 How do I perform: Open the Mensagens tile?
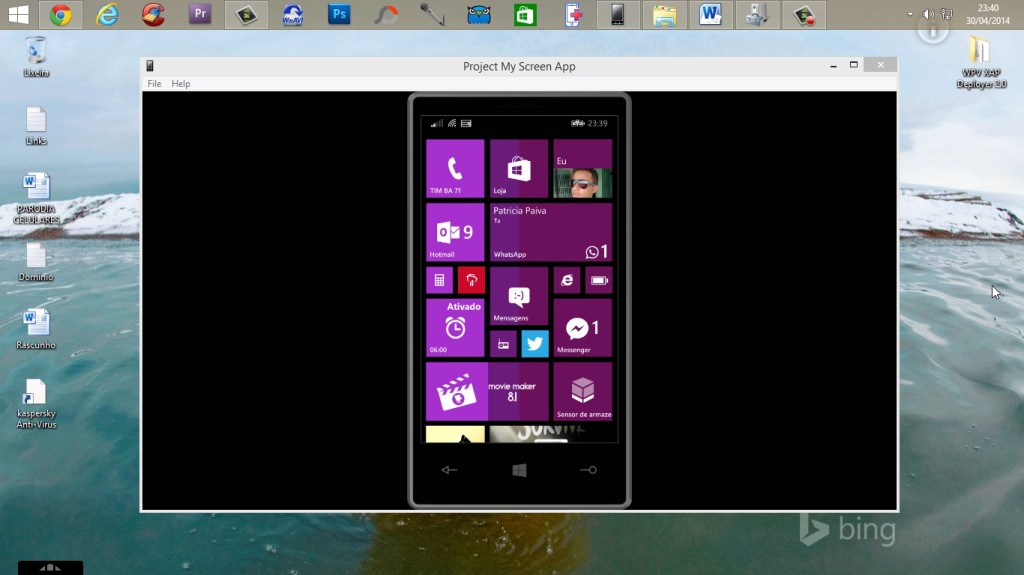(519, 296)
